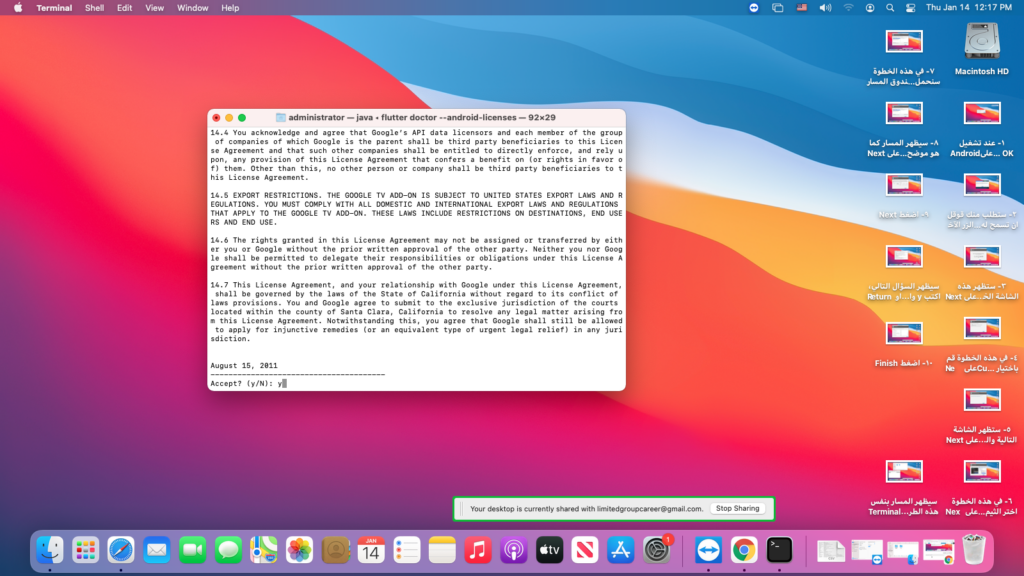
Task: Select the desktop screenshot labeled Return
Action: (x=904, y=273)
